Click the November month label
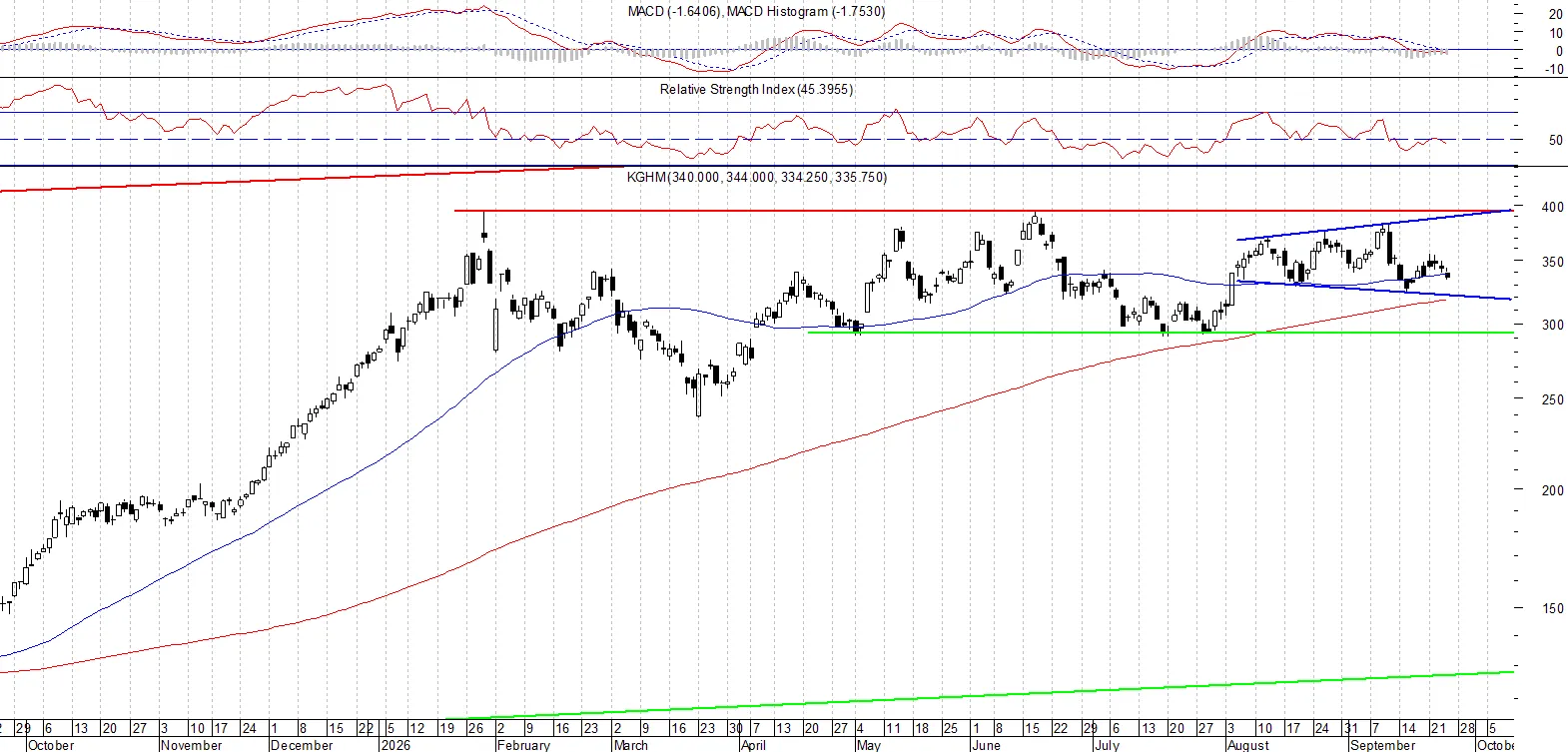Viewport: 1568px width, 752px height. (192, 745)
